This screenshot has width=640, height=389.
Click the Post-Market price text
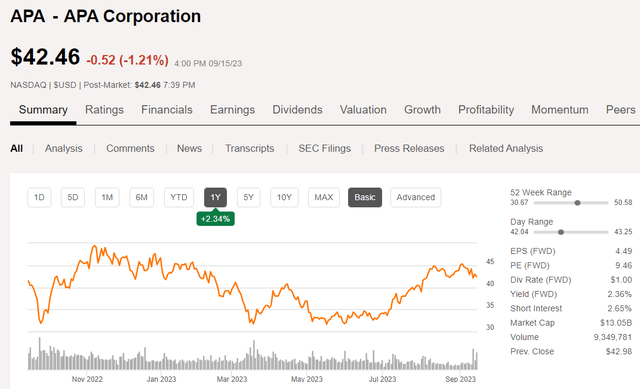point(139,85)
